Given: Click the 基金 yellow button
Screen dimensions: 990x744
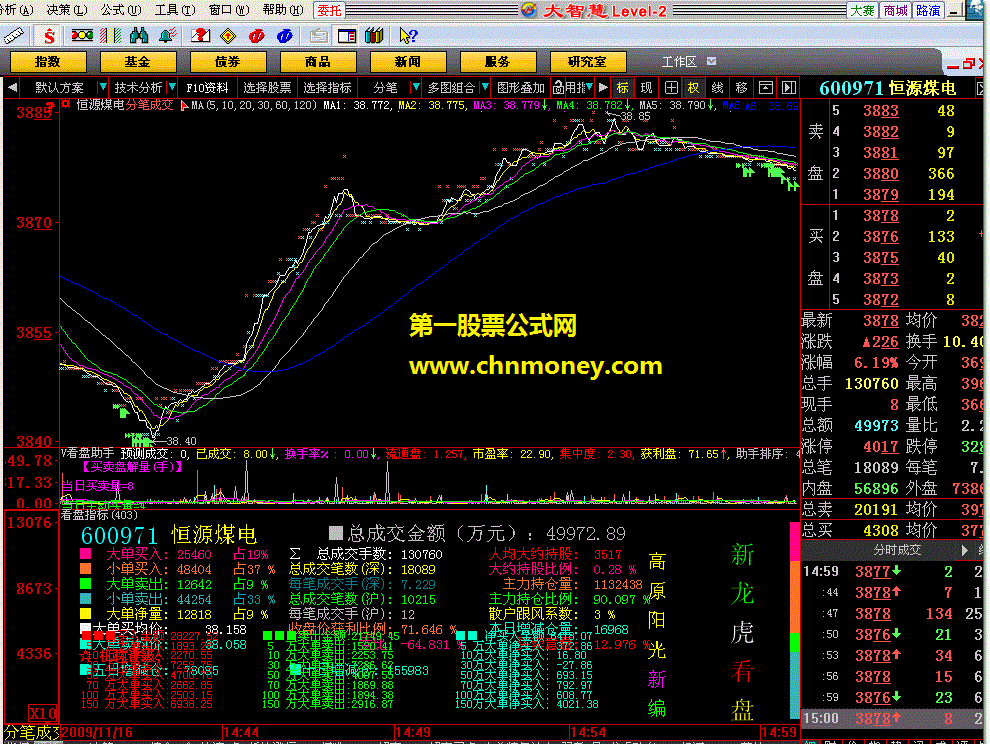Looking at the screenshot, I should 138,62.
